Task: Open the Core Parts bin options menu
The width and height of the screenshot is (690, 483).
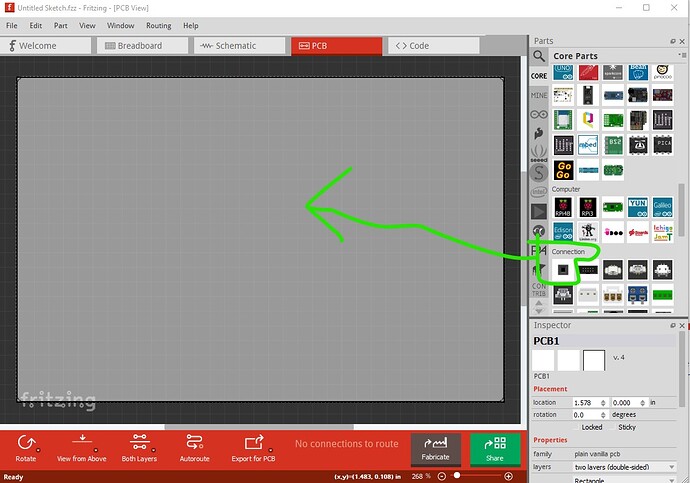Action: (682, 55)
